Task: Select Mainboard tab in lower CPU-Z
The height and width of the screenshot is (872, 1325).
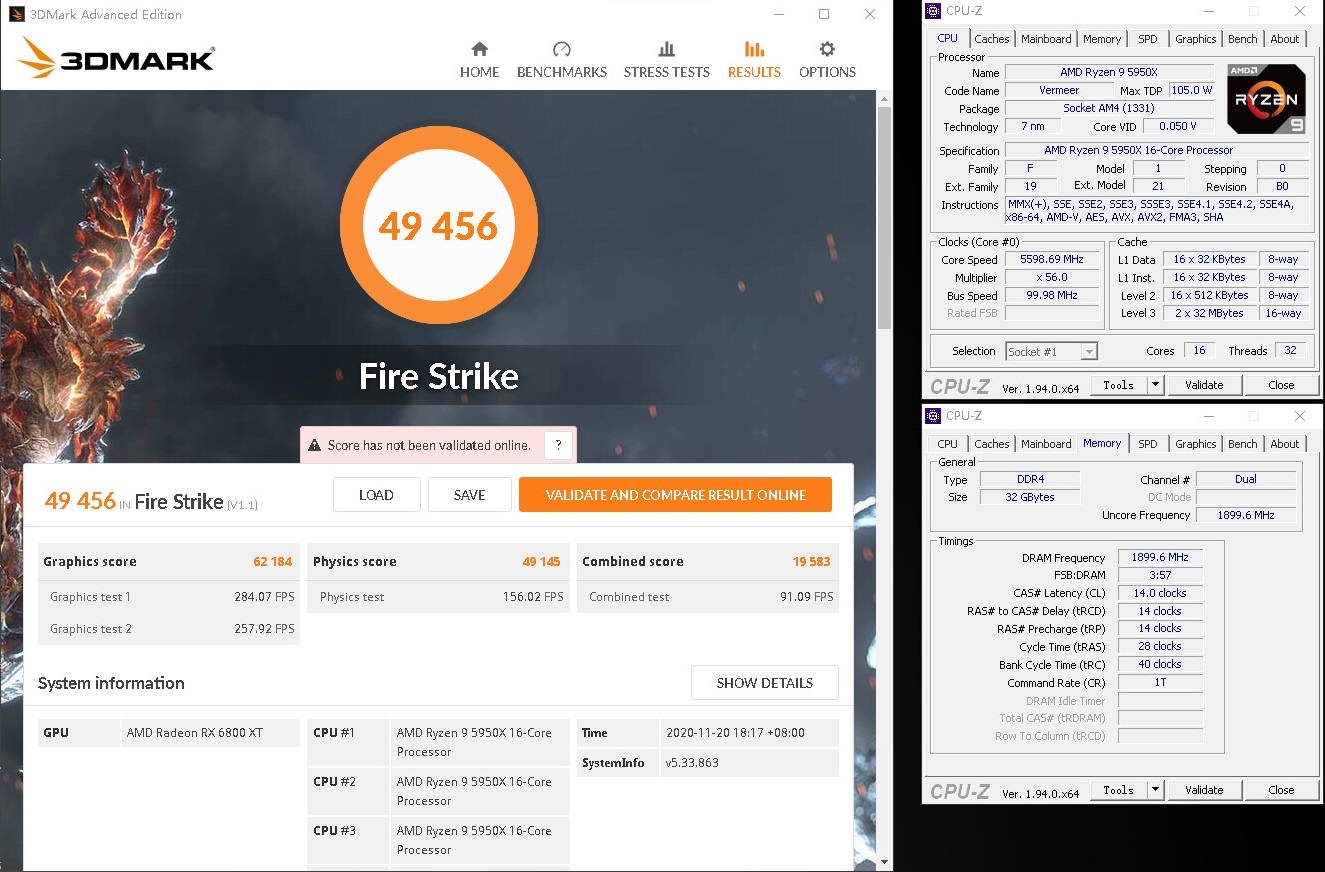Action: coord(1046,444)
